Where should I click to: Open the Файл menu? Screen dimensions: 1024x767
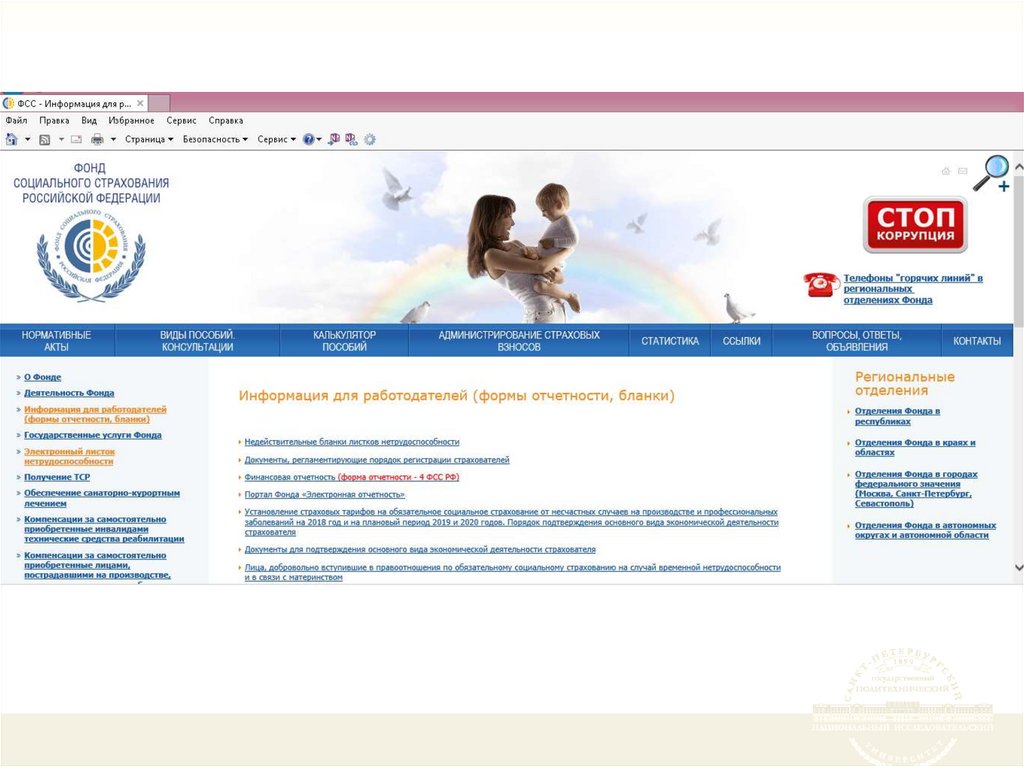16,120
